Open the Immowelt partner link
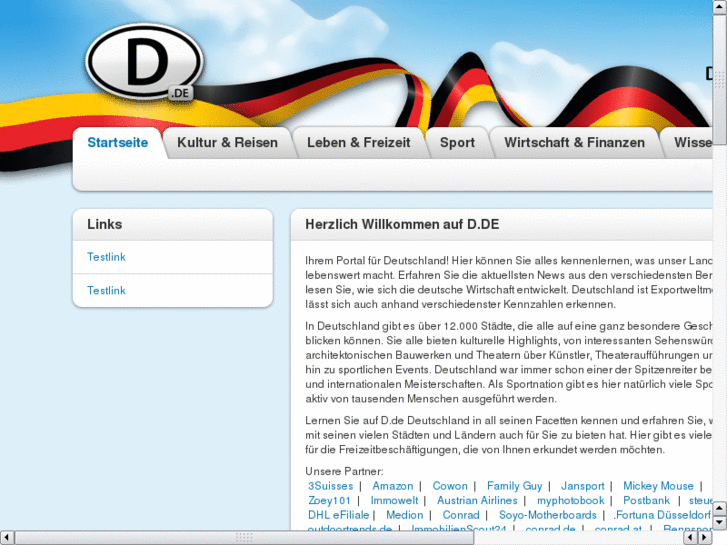This screenshot has width=727, height=545. pyautogui.click(x=394, y=500)
